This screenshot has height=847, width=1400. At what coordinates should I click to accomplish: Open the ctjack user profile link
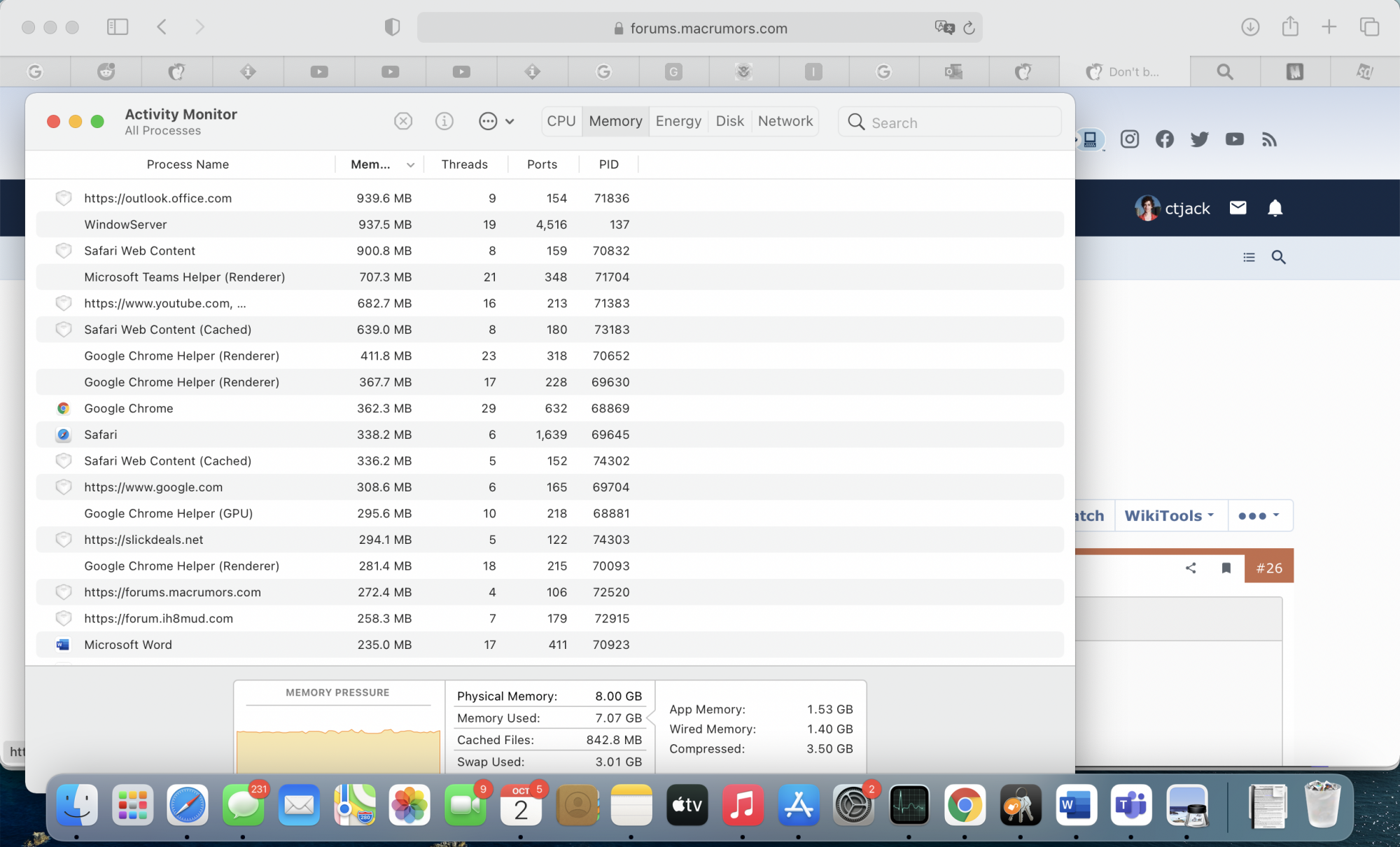coord(1186,209)
